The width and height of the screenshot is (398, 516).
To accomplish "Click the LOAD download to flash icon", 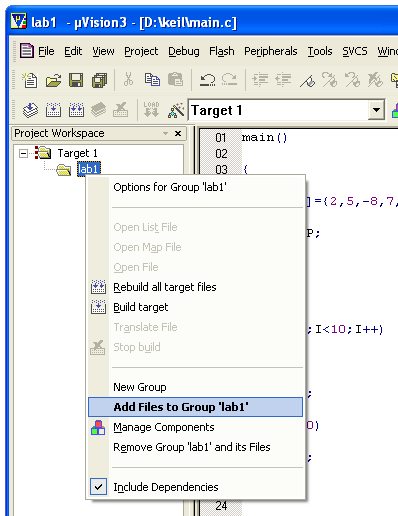I will tap(151, 110).
